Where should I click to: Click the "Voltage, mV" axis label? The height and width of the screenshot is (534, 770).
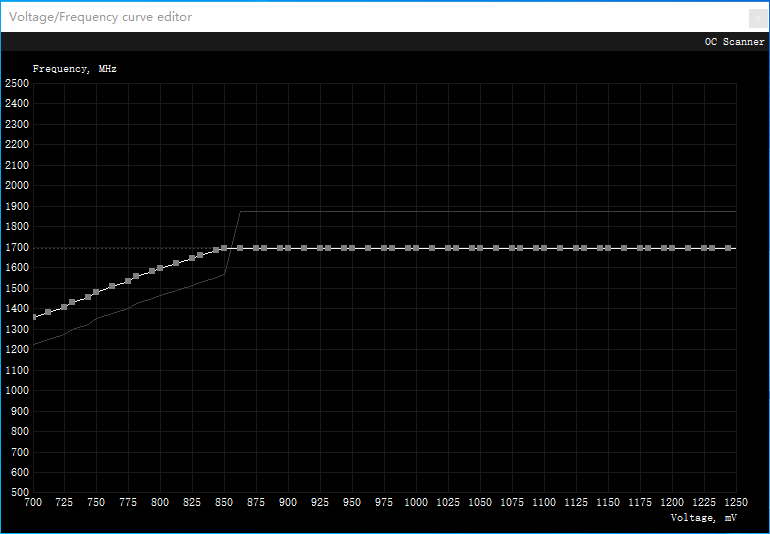[704, 517]
